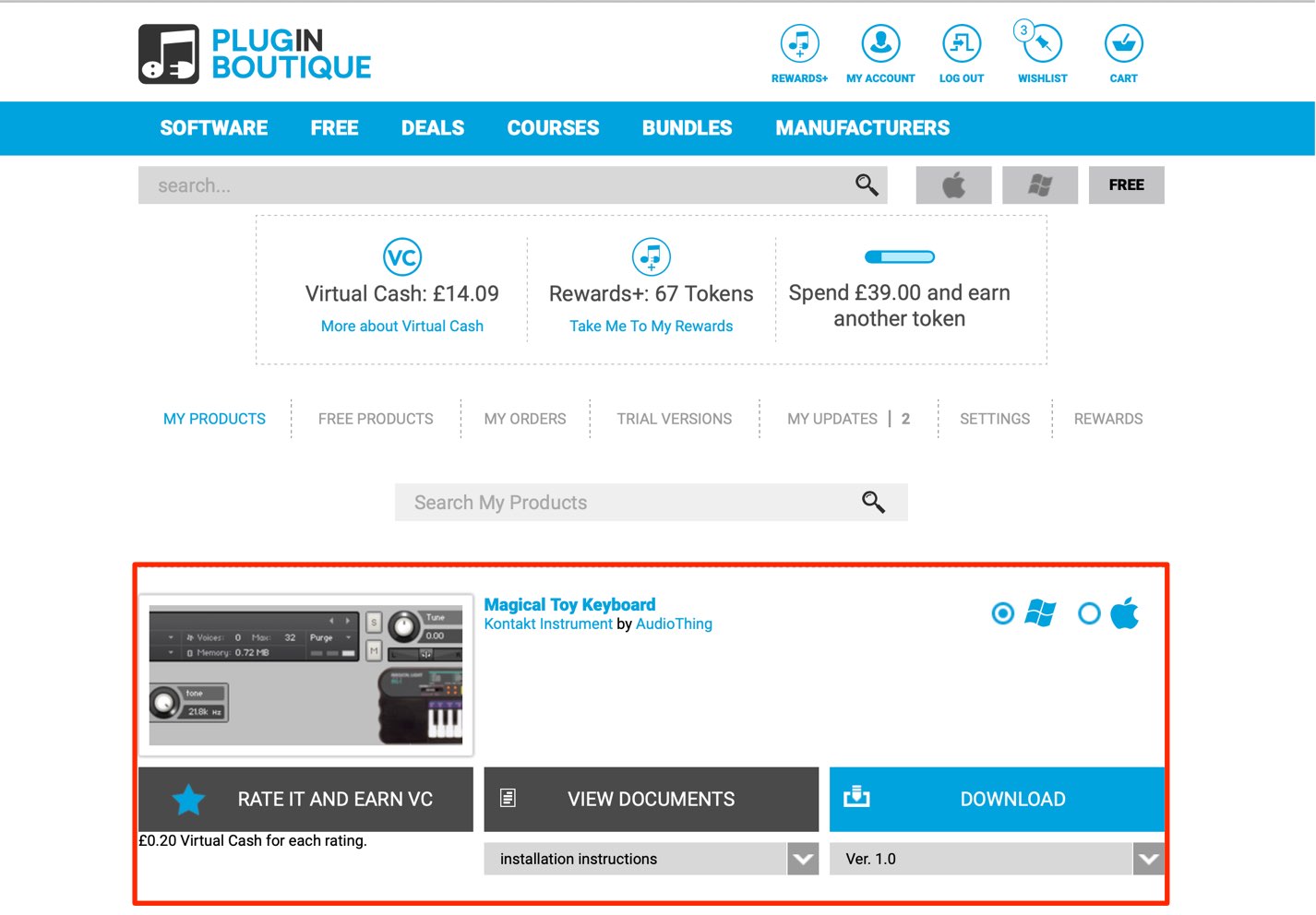This screenshot has width=1316, height=915.
Task: Click the main search magnifier icon
Action: point(867,184)
